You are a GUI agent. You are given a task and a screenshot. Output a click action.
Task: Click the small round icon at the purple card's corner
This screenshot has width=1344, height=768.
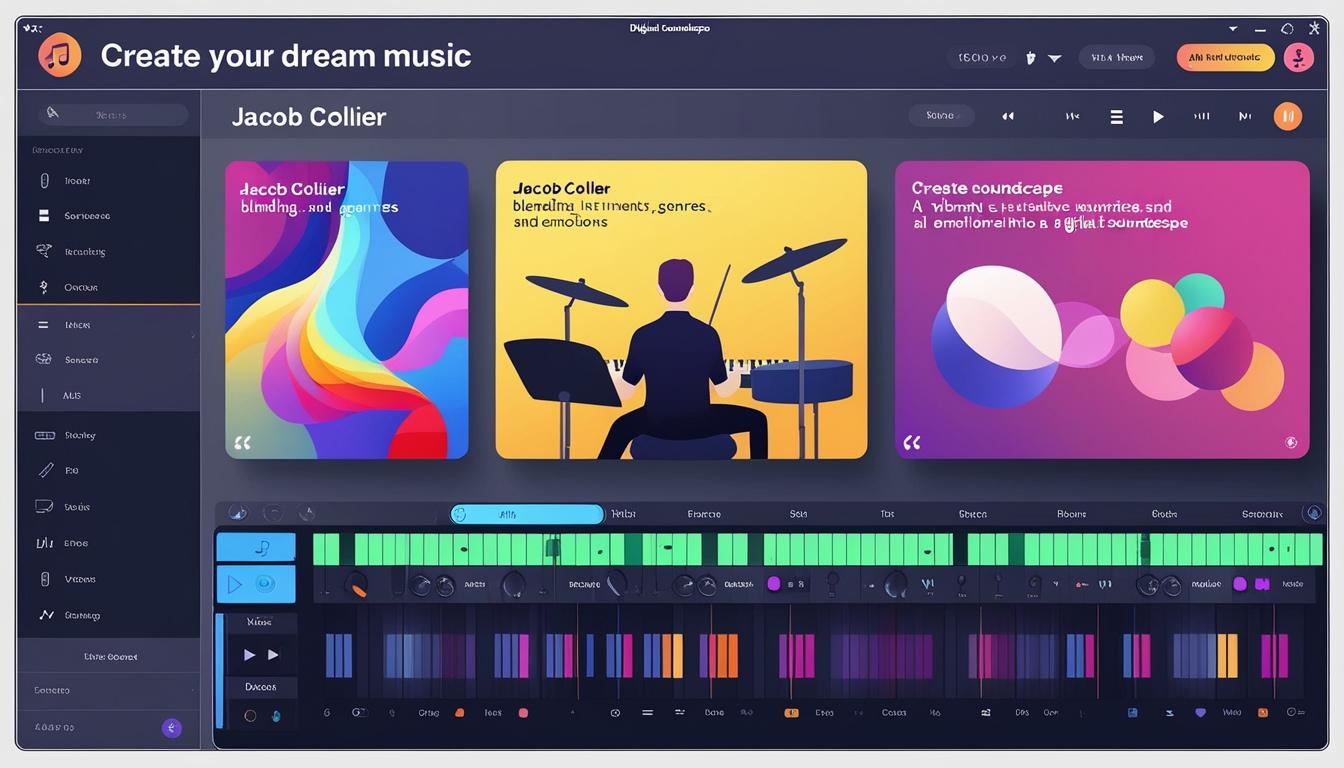(1291, 442)
